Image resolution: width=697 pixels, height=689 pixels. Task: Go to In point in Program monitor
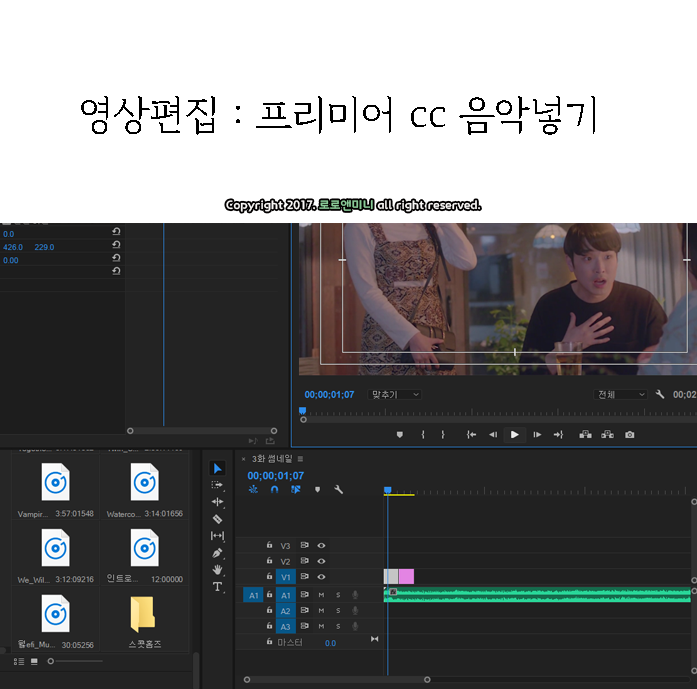471,435
